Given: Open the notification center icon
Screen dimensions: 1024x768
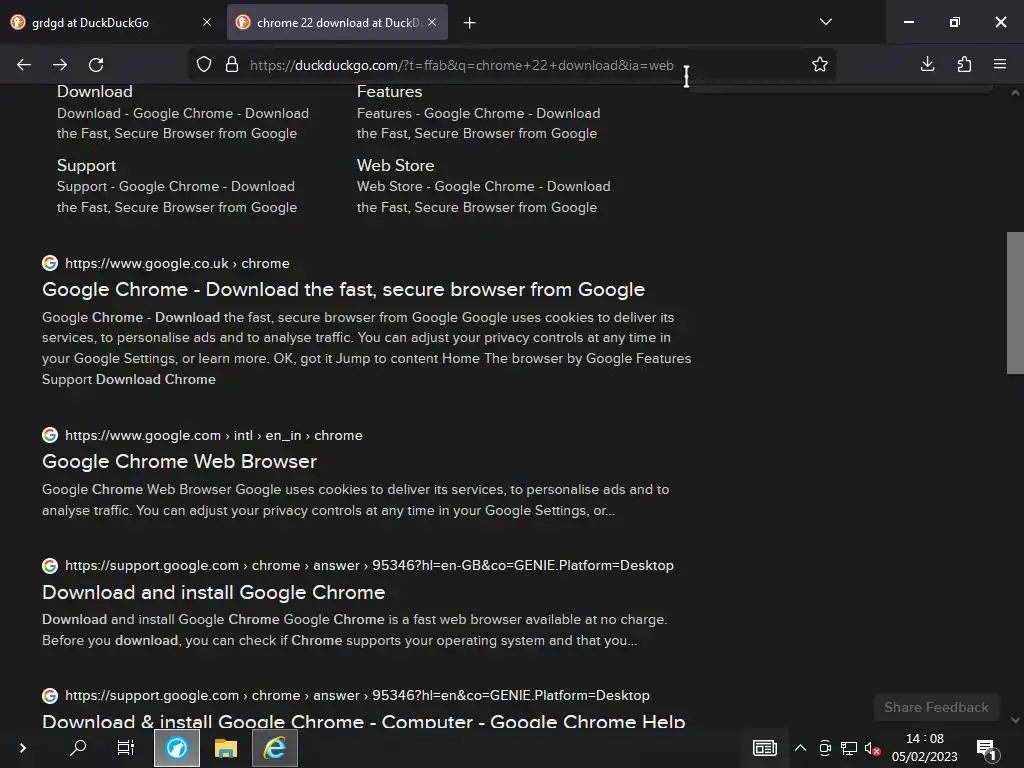Looking at the screenshot, I should pos(987,749).
